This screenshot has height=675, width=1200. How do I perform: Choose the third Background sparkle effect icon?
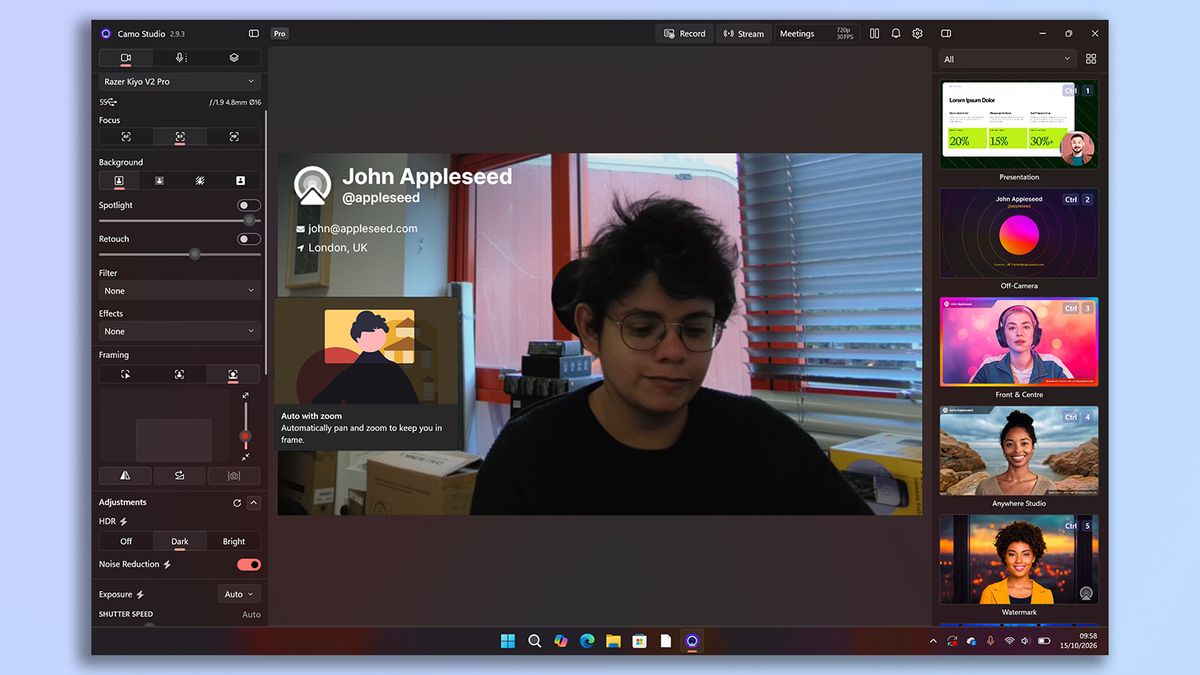[200, 181]
